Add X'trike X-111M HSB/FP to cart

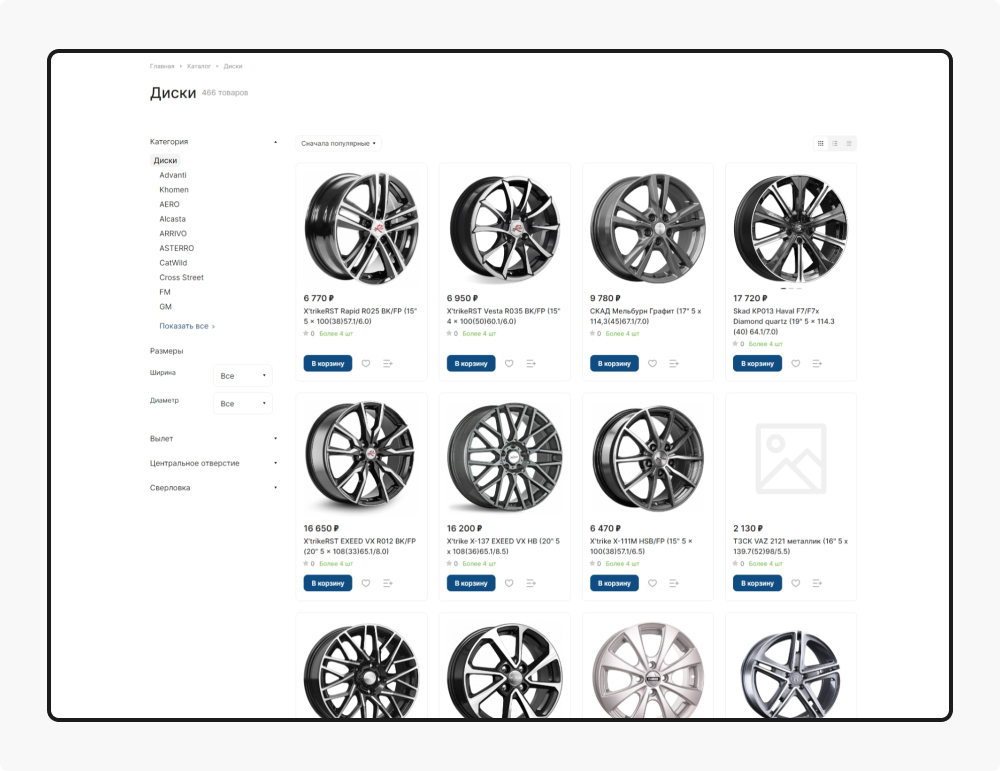[x=614, y=583]
